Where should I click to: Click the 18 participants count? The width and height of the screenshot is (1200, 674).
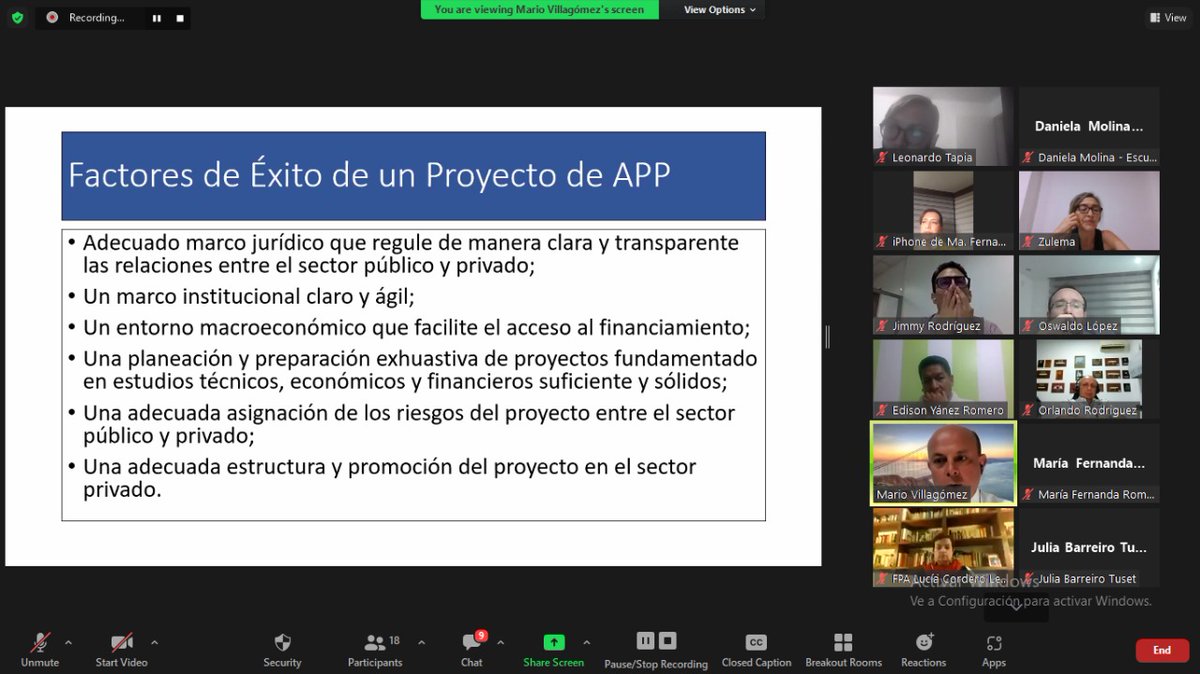[x=394, y=640]
